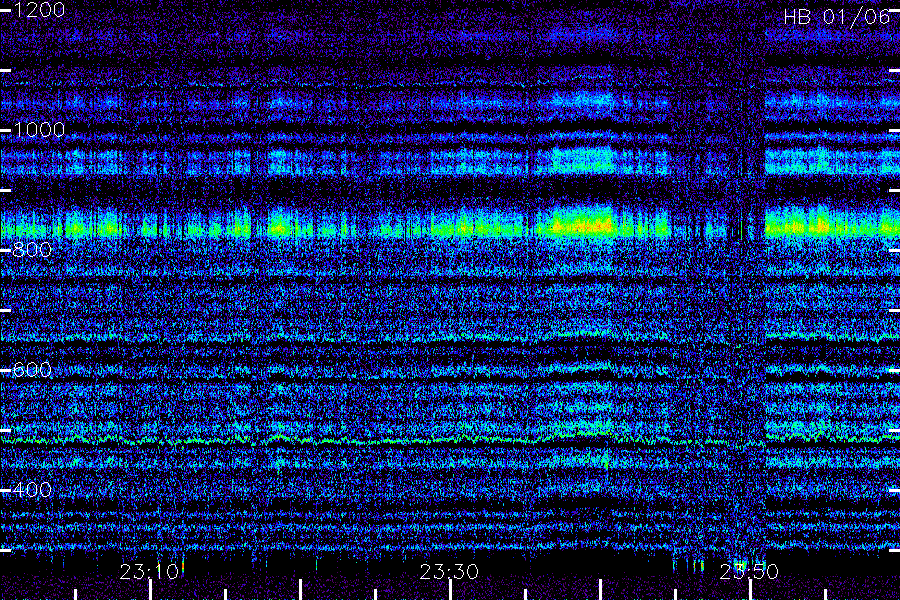Screen dimensions: 900x600
Task: Click the 1200 frequency axis label
Action: point(39,10)
